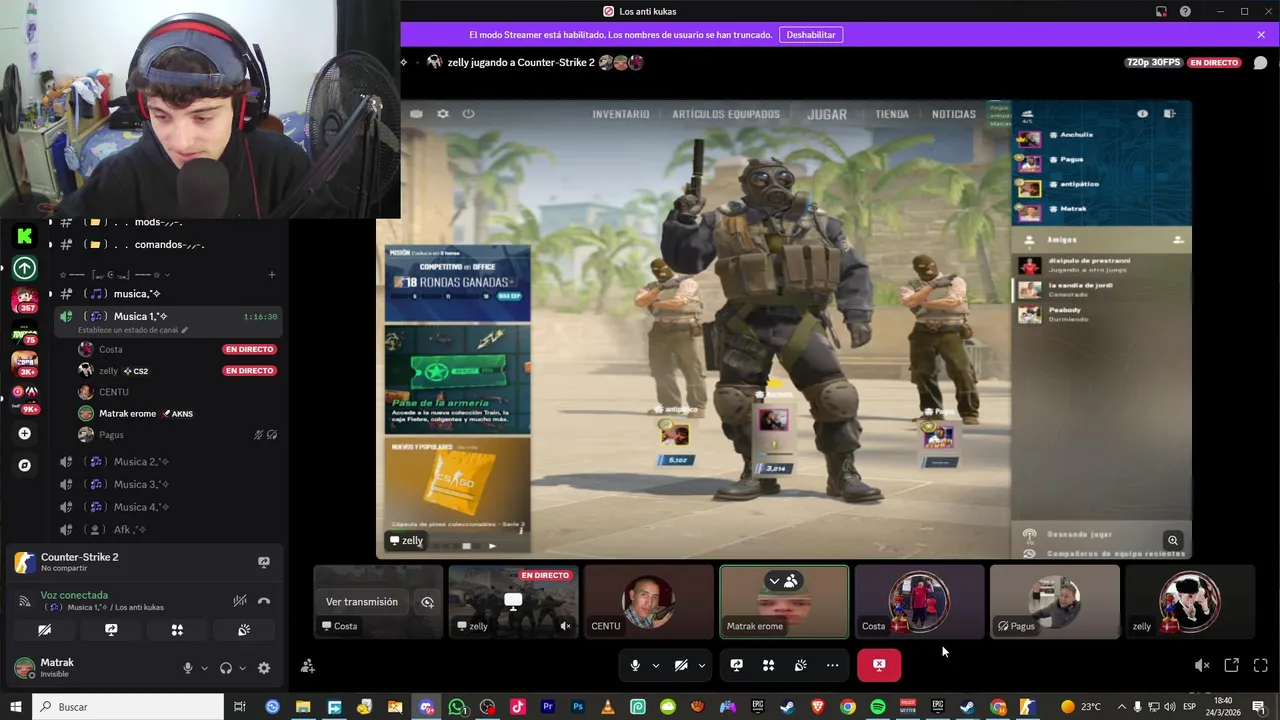Unmute zelly stream tile speaker icon
1280x720 pixels.
pyautogui.click(x=565, y=626)
